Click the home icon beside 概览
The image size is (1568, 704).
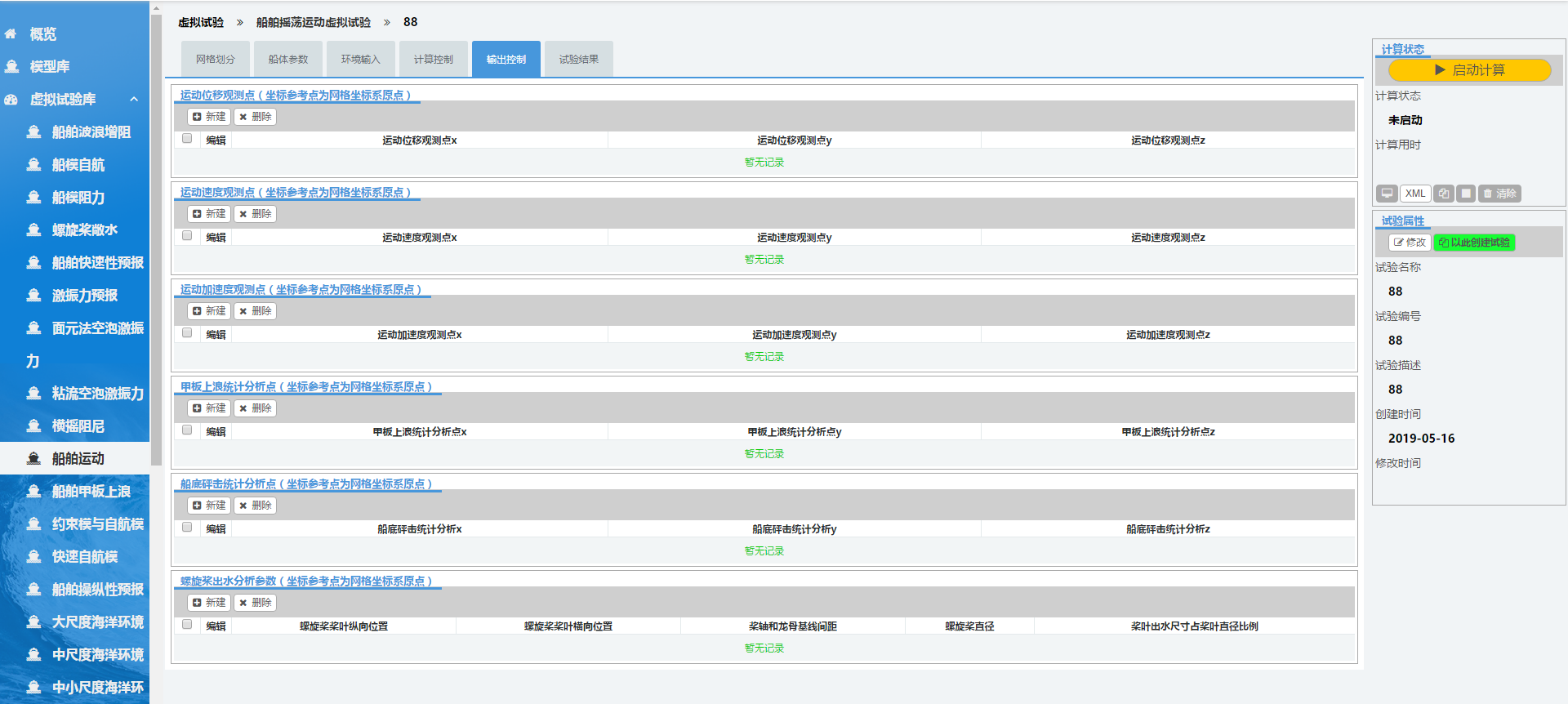11,34
